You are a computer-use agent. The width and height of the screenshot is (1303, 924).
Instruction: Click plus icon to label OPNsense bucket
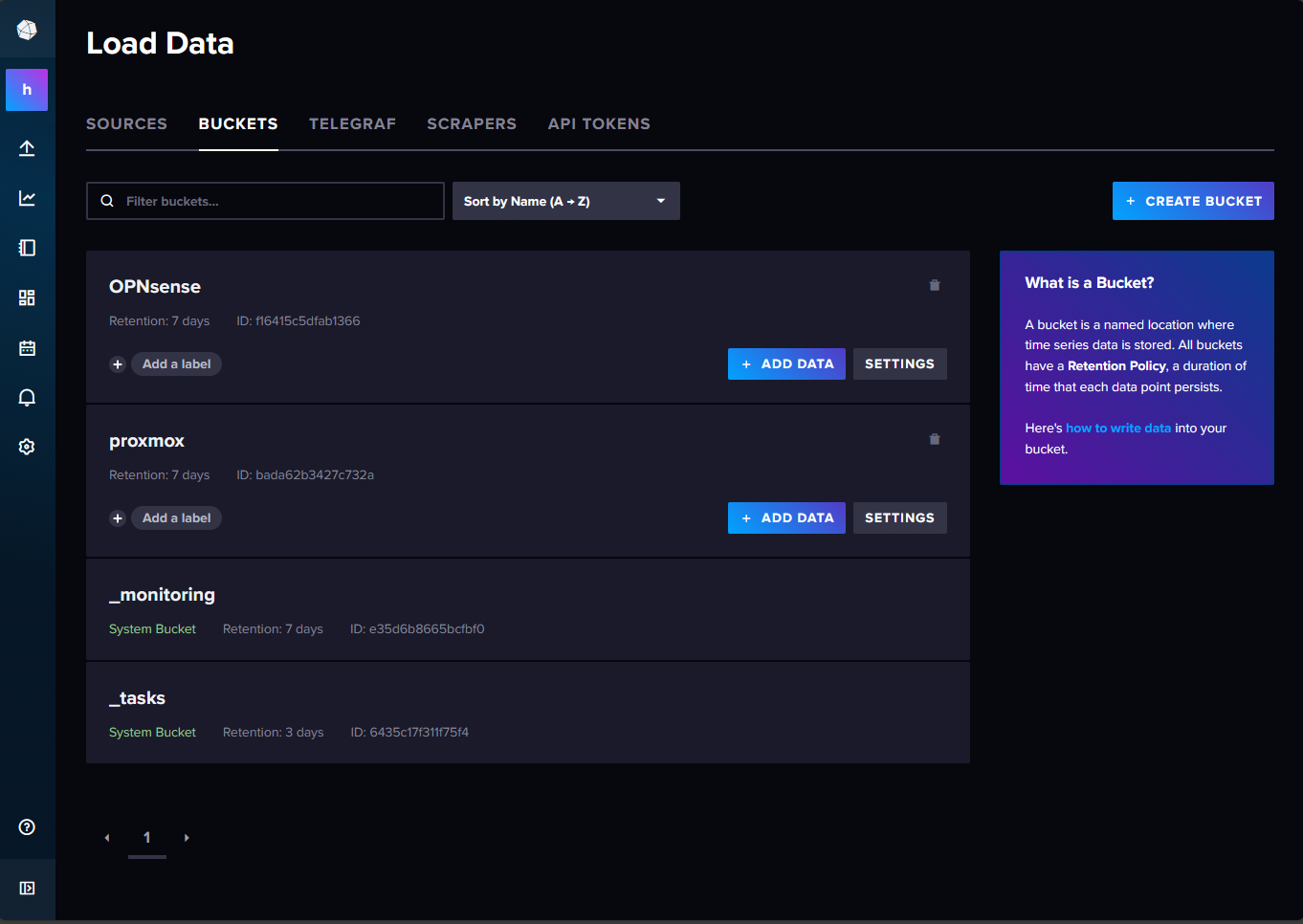pyautogui.click(x=118, y=364)
